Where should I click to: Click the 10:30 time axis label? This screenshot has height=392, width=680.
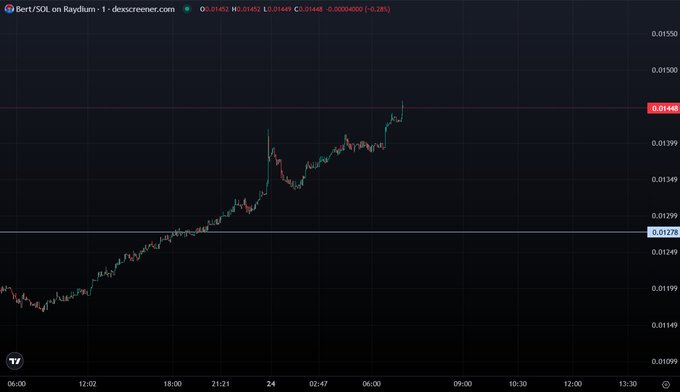(518, 384)
